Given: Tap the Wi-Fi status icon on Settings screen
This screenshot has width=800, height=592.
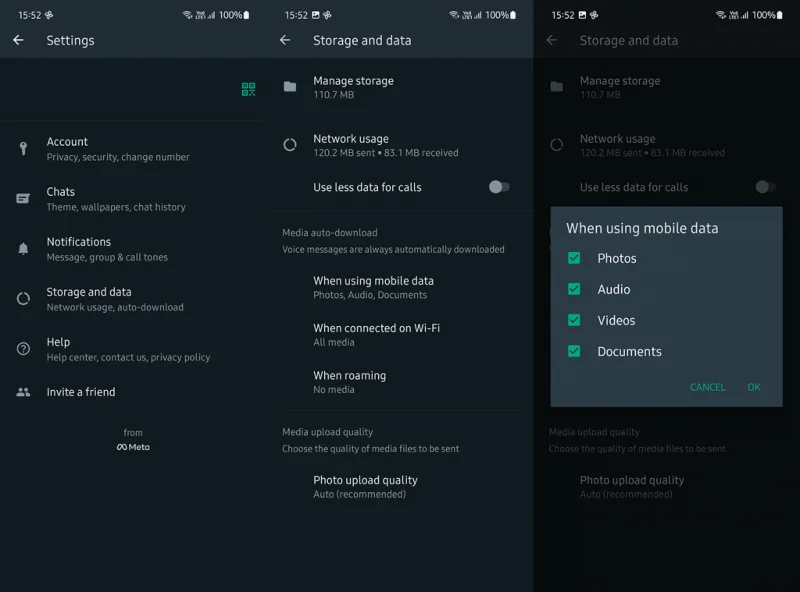Looking at the screenshot, I should pos(187,15).
